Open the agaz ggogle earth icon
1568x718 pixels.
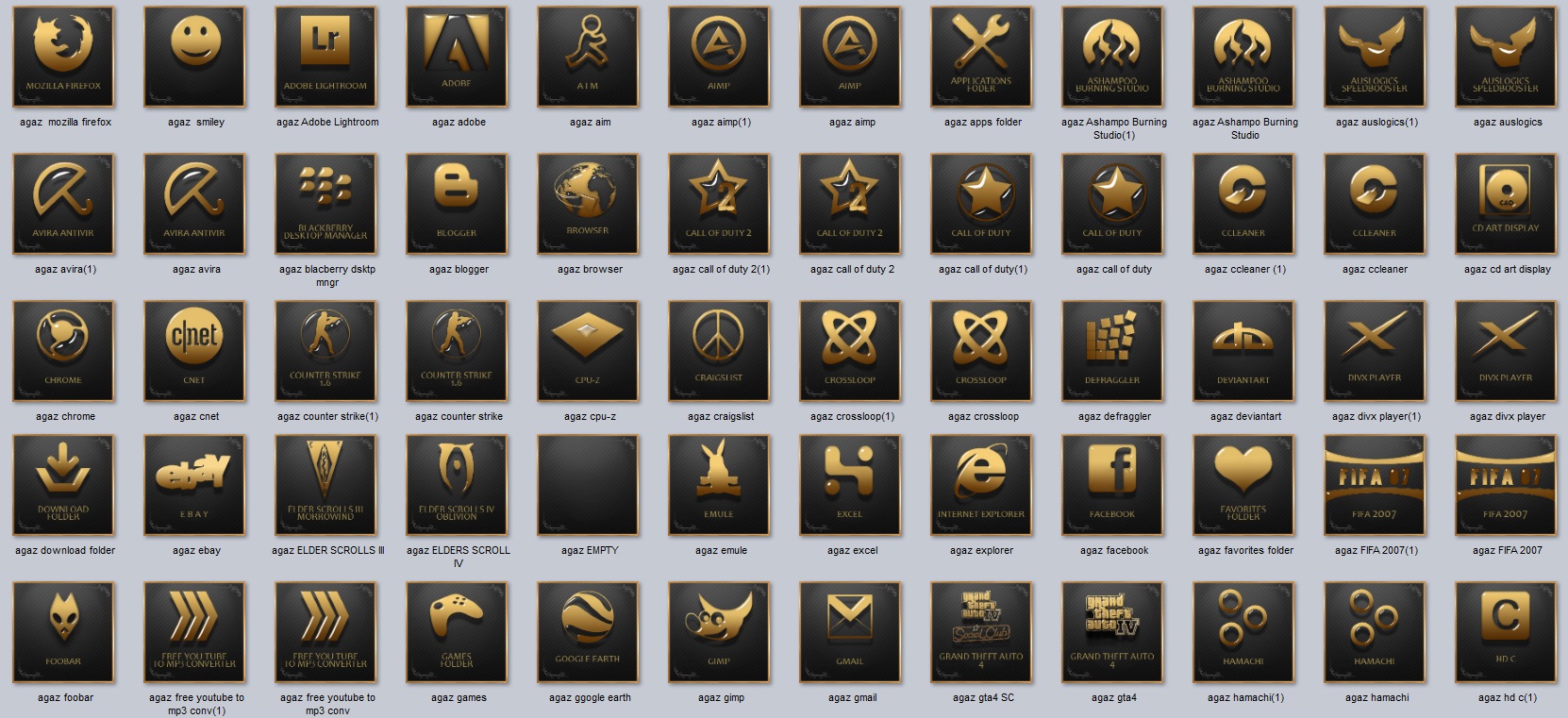pyautogui.click(x=589, y=632)
